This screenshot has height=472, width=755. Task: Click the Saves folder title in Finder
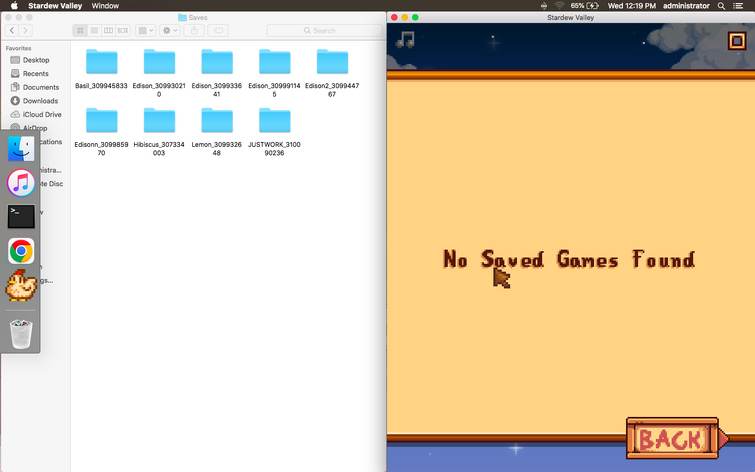[x=193, y=17]
